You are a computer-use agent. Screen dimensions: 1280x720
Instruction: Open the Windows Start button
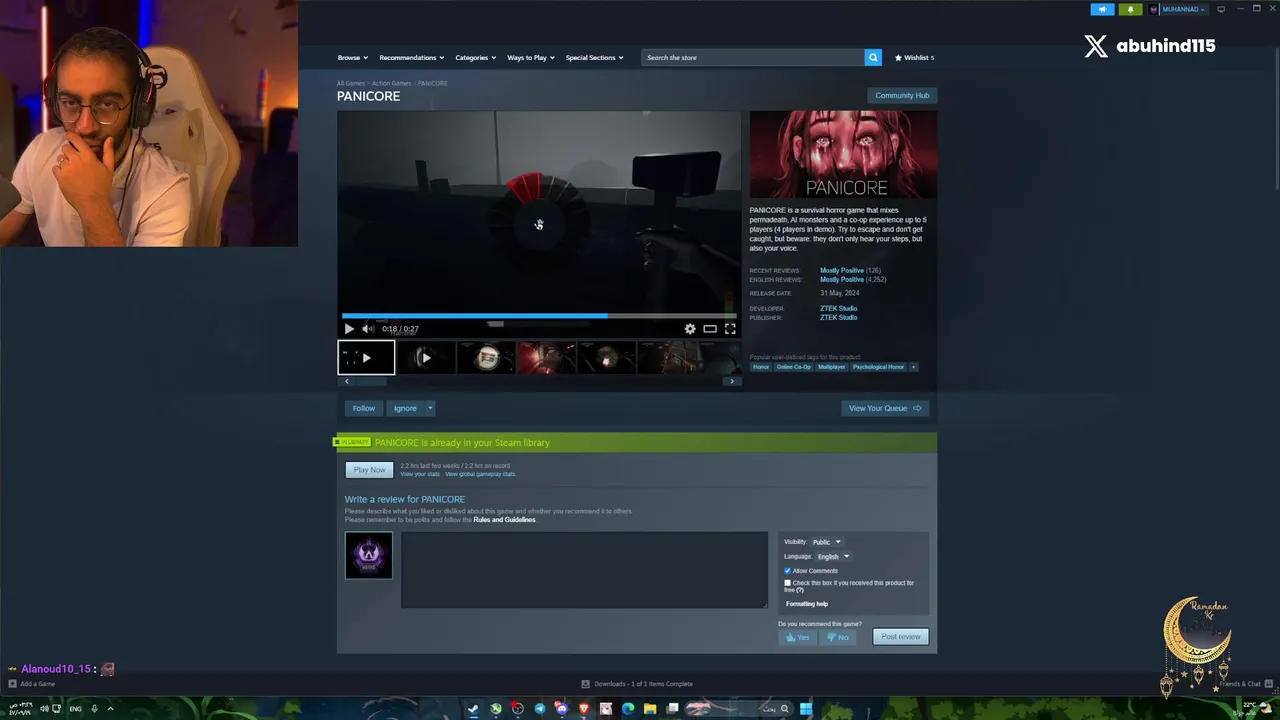806,709
